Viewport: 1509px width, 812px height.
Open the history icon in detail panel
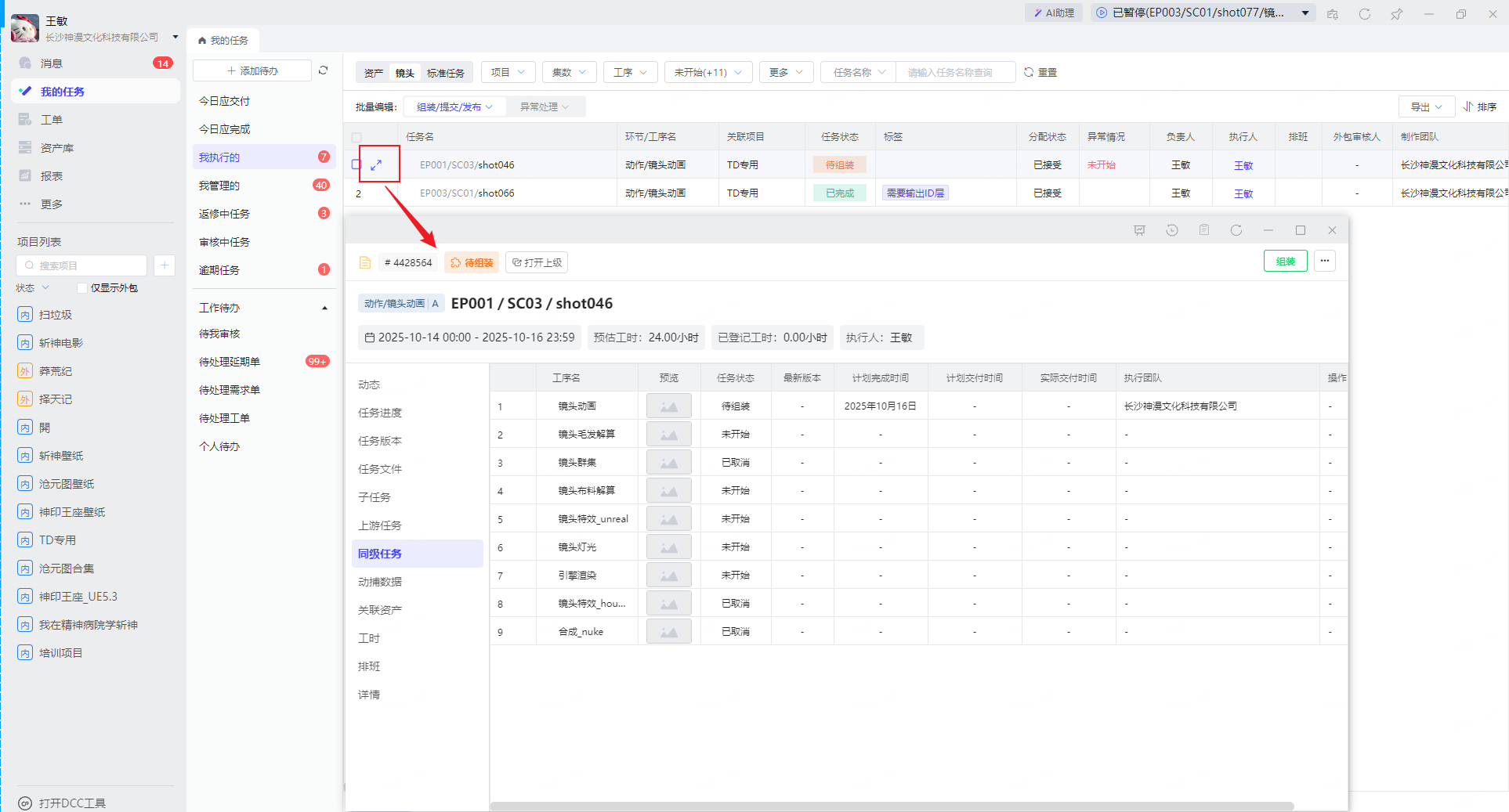pyautogui.click(x=1172, y=230)
